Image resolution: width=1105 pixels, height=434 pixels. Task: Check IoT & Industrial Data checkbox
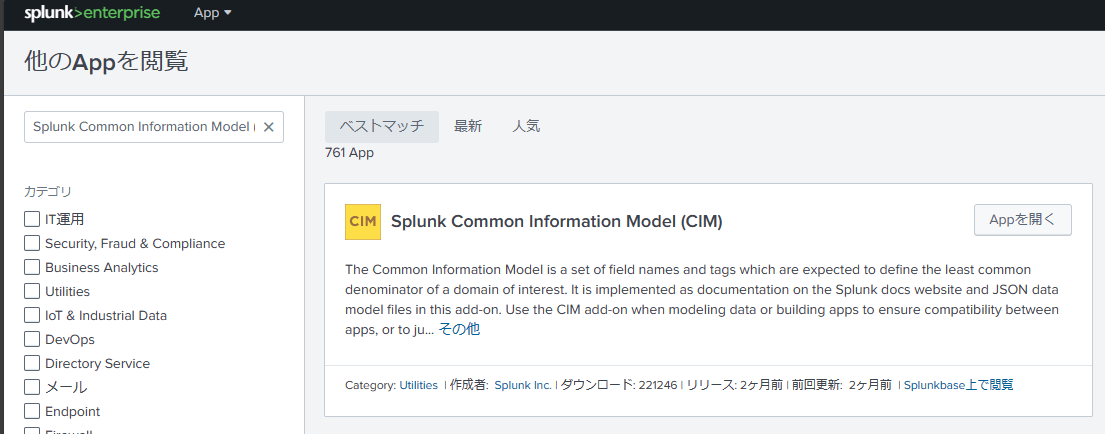32,315
